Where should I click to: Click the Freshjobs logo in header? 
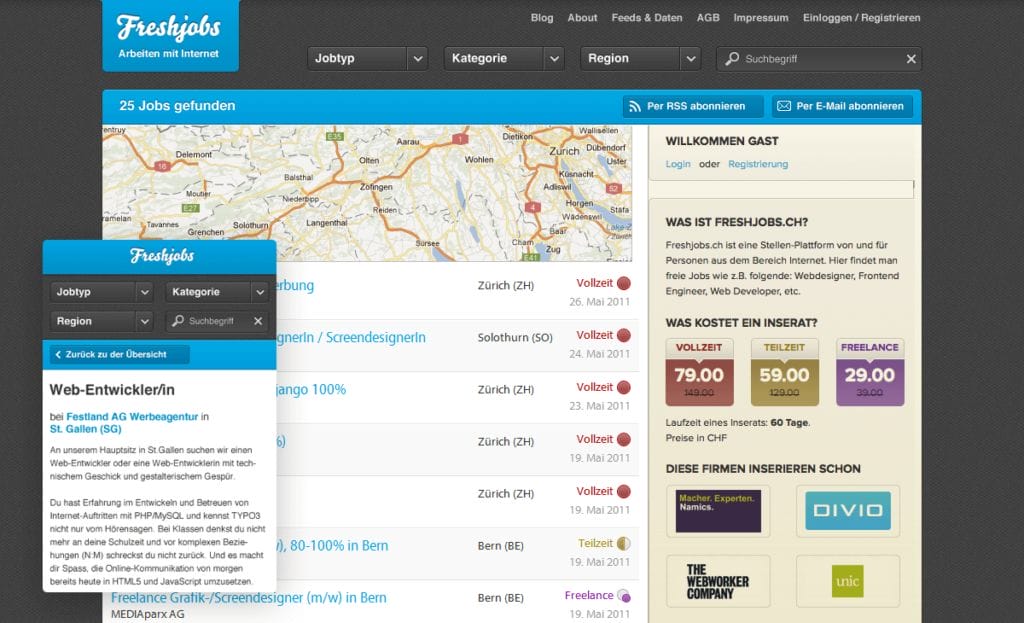169,34
